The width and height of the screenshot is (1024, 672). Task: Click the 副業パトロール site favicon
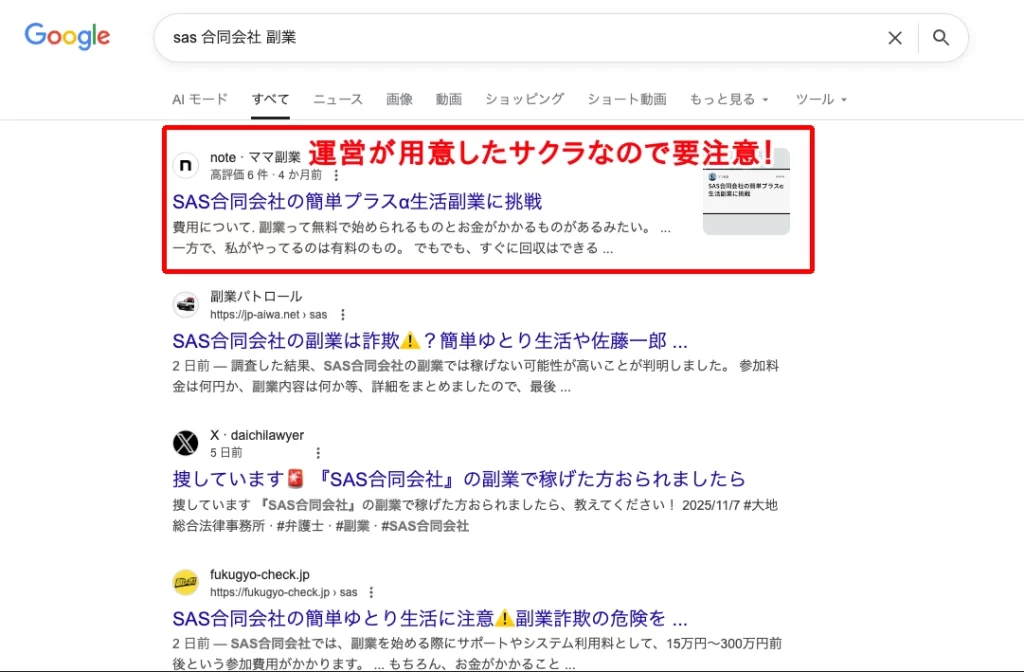[x=185, y=304]
